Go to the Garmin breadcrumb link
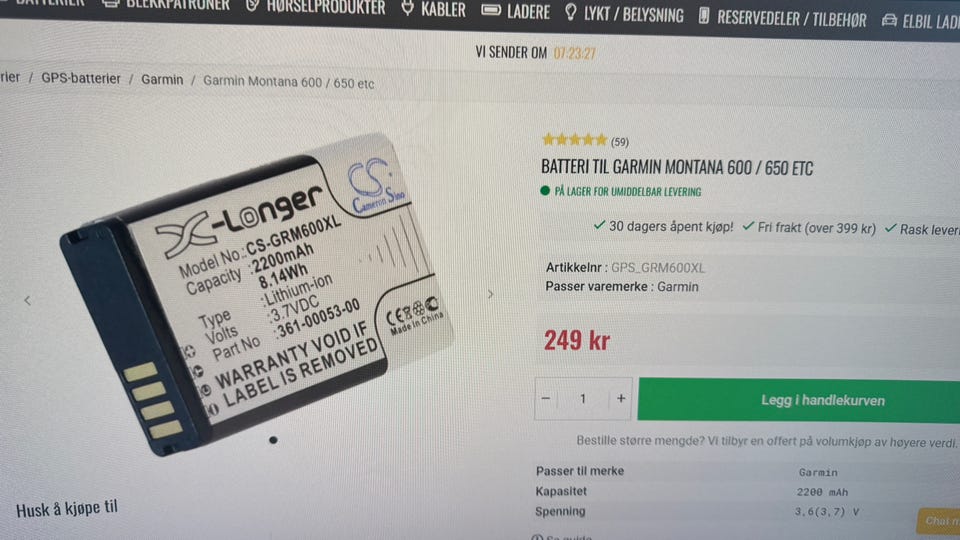 coord(162,80)
